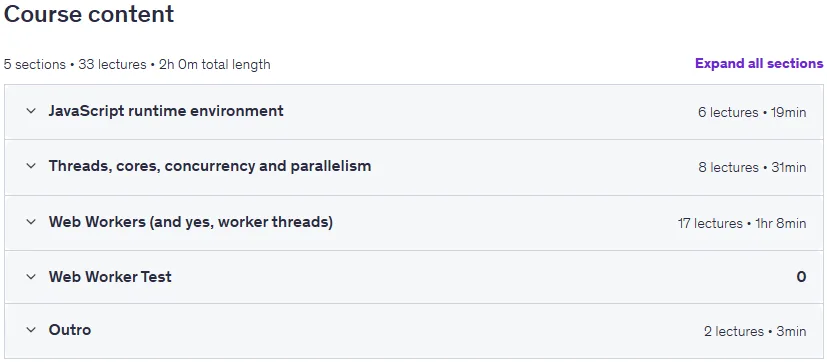827x362 pixels.
Task: Click the 33 lectures summary text
Action: pyautogui.click(x=112, y=64)
